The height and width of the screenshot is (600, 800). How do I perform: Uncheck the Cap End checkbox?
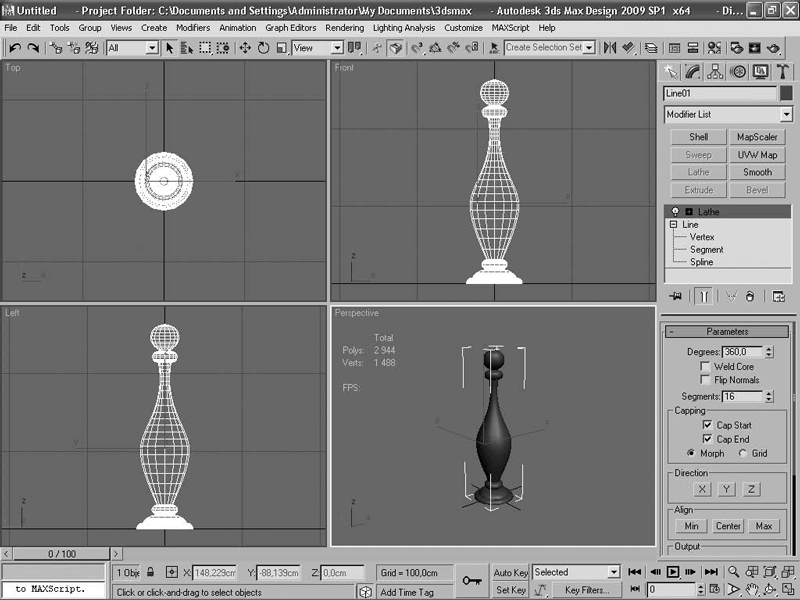coord(707,439)
